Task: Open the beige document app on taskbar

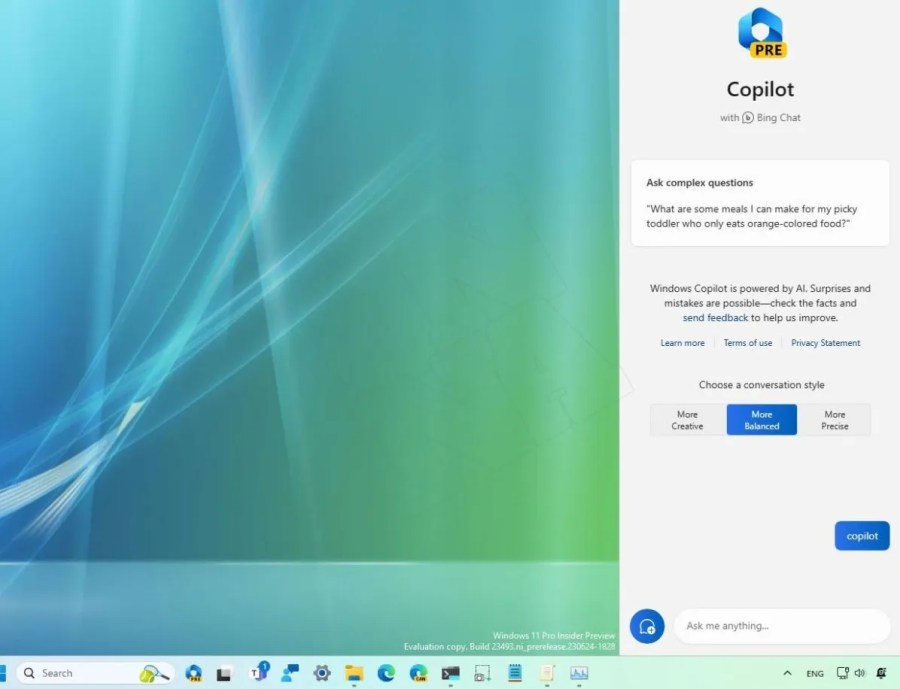Action: click(x=547, y=673)
